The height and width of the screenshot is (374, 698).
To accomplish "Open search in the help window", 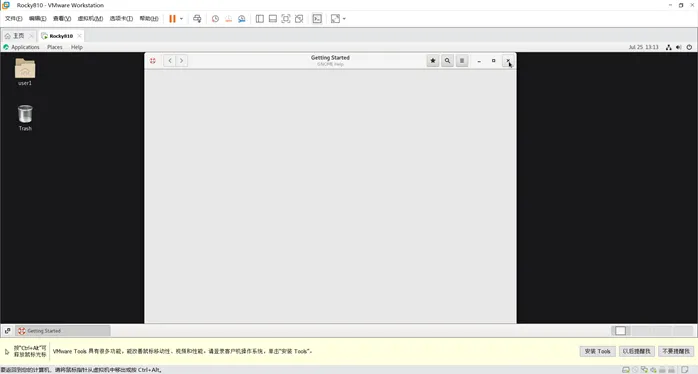I will point(447,61).
